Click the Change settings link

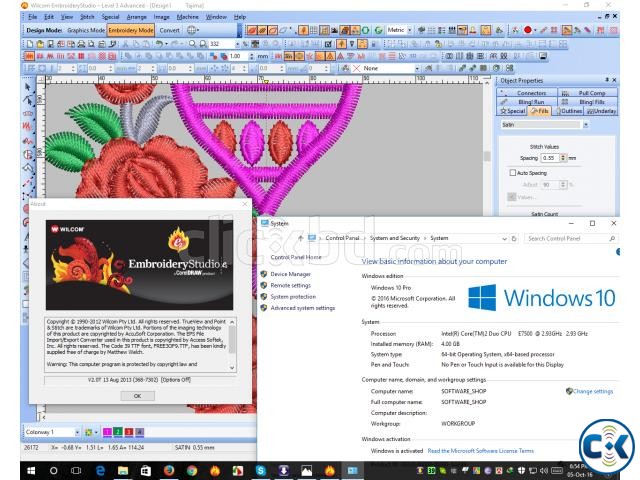click(593, 391)
